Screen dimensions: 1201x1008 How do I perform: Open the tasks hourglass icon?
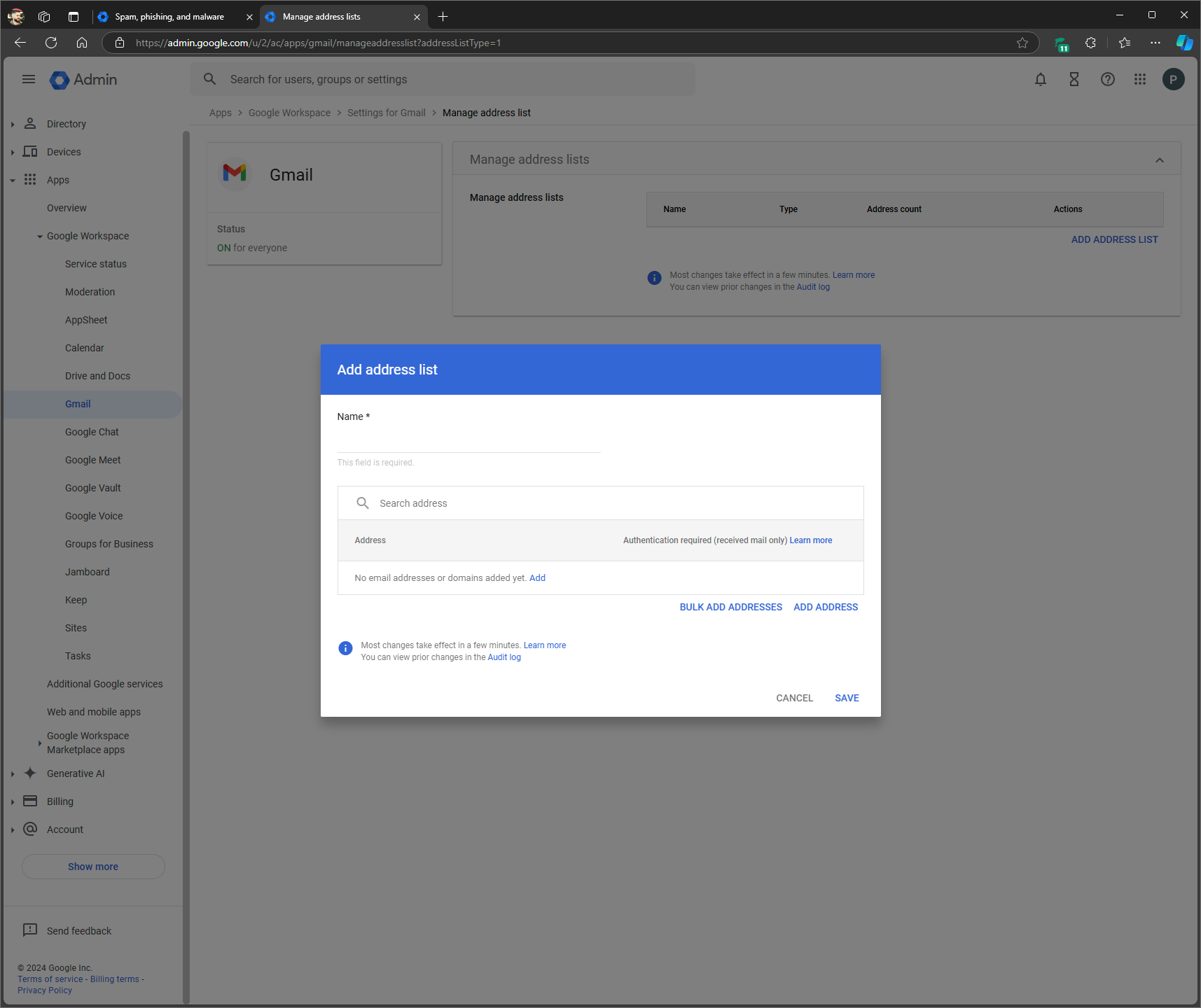[x=1074, y=79]
